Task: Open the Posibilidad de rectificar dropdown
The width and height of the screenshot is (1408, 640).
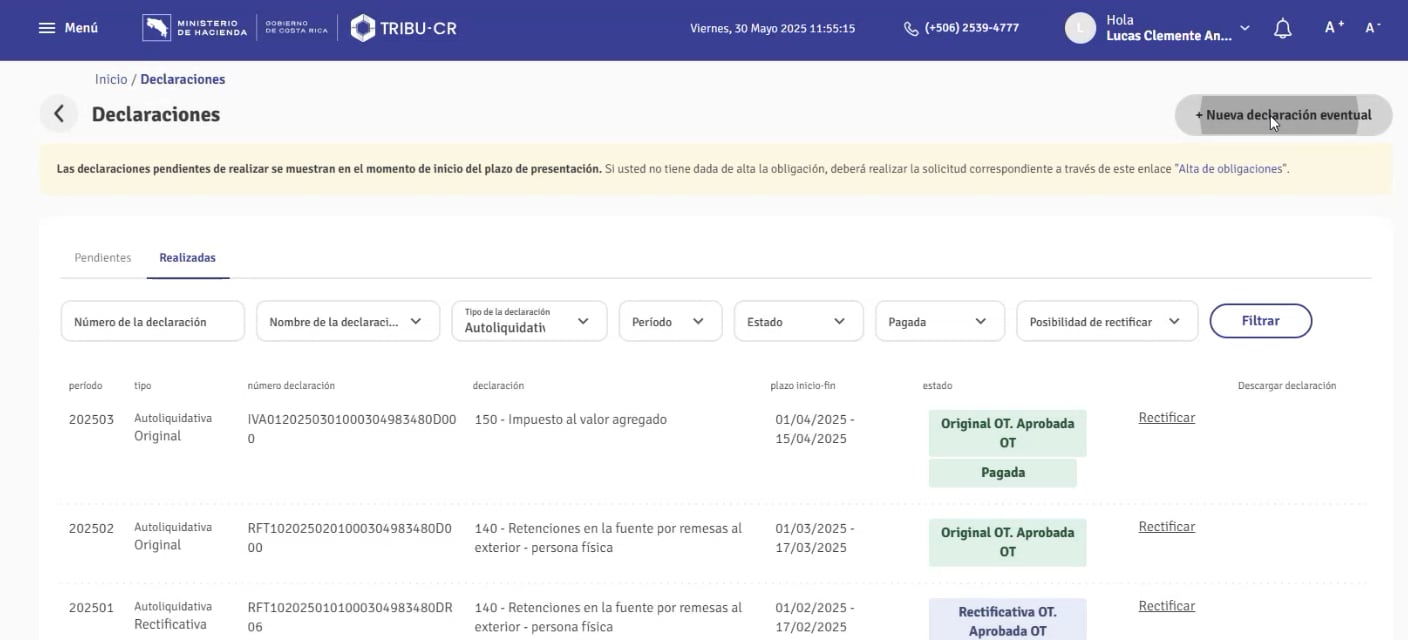Action: tap(1106, 320)
